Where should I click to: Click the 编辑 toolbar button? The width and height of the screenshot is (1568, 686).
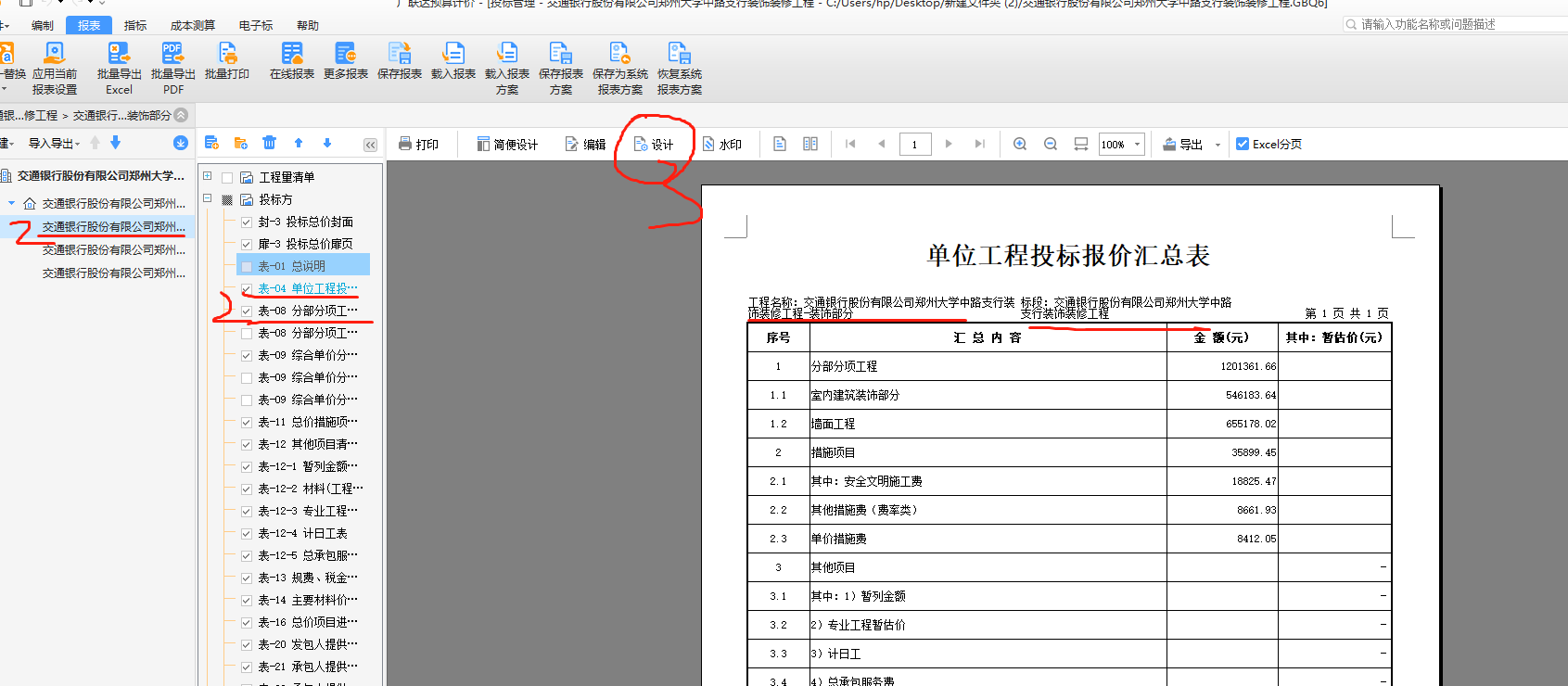pos(585,145)
